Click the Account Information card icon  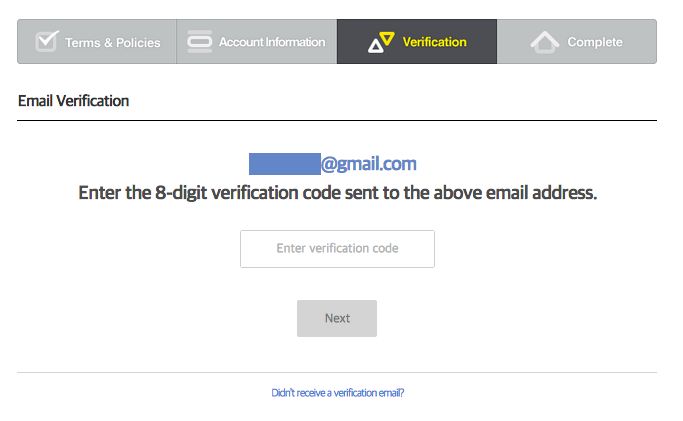[x=200, y=42]
